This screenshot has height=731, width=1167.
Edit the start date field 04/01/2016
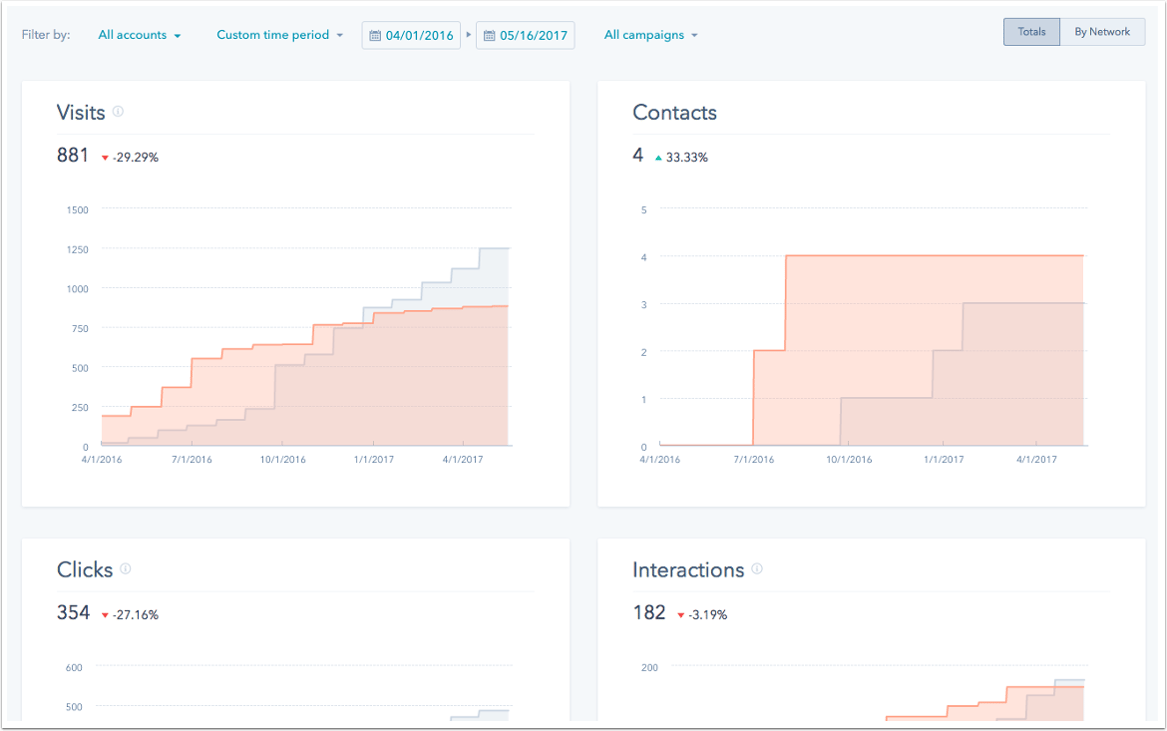click(x=411, y=35)
